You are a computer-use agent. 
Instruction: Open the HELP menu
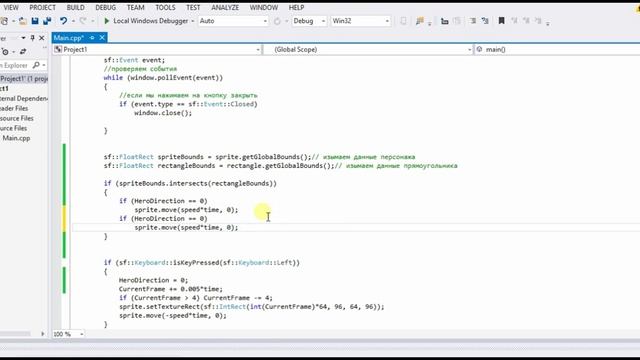tap(296, 7)
